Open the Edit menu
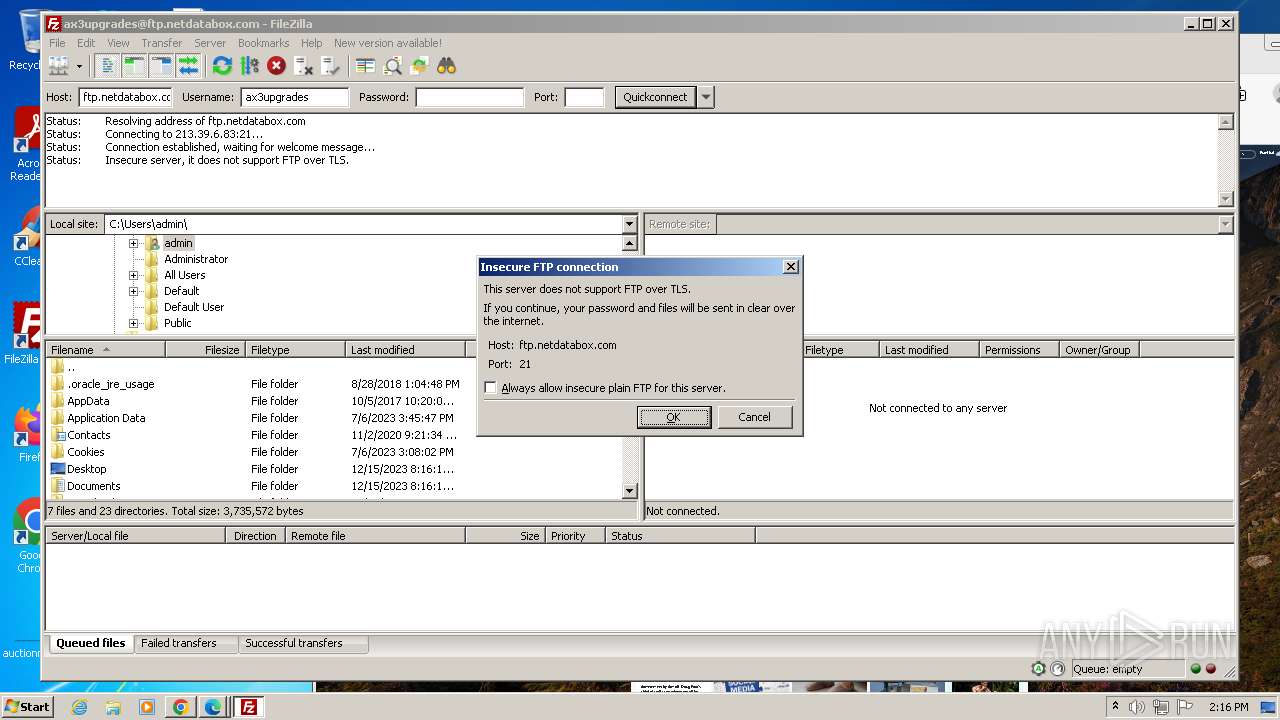 [86, 43]
